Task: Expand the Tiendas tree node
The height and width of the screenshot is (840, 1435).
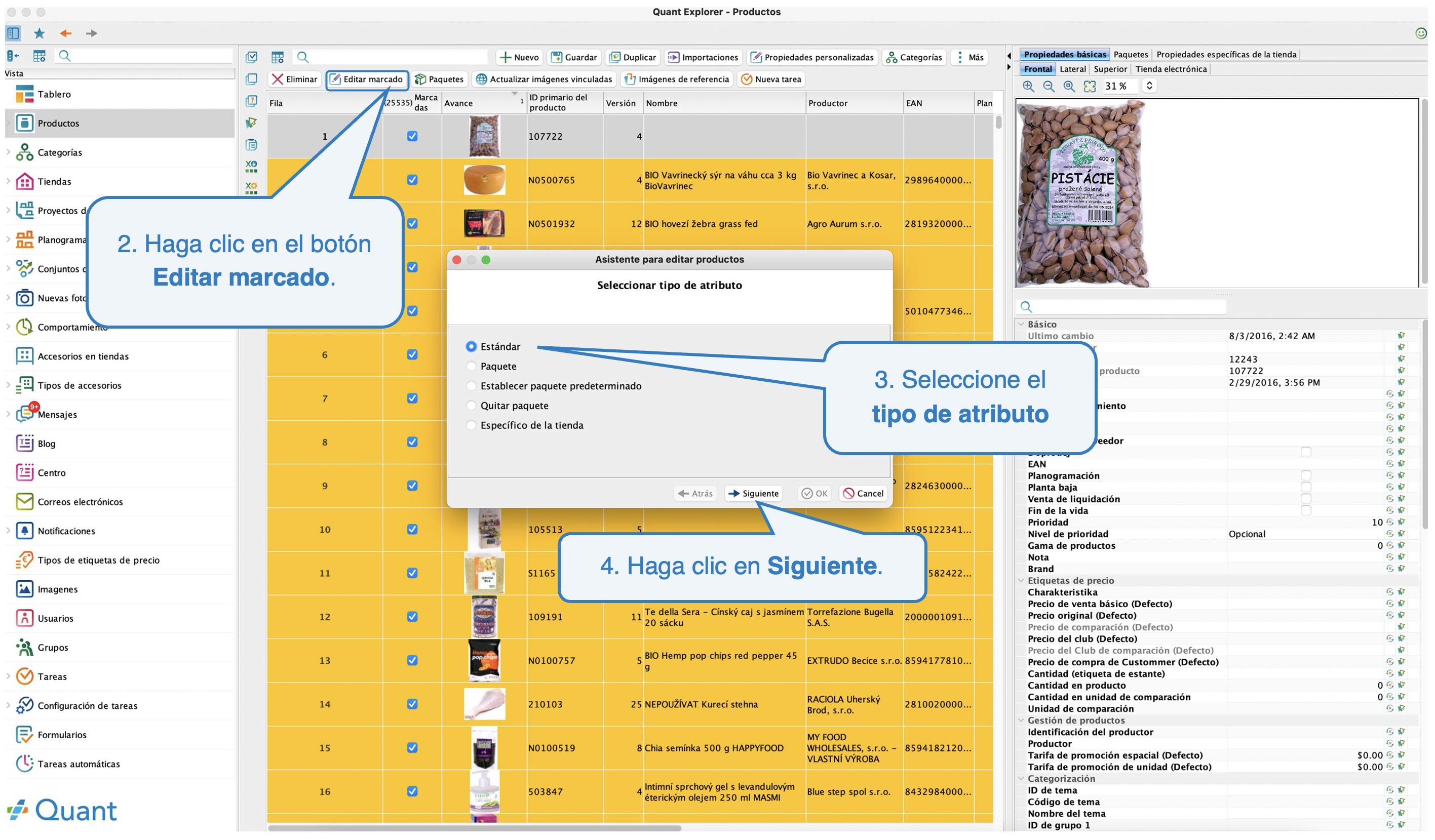Action: (x=8, y=182)
